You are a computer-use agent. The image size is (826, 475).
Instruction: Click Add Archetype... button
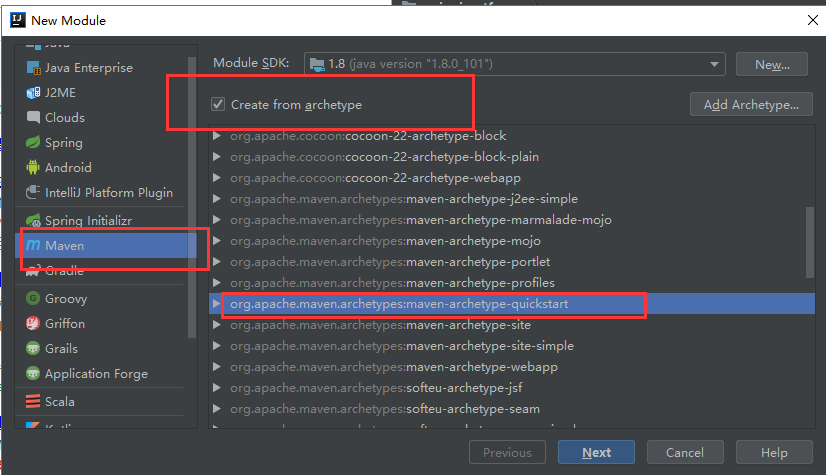(x=751, y=105)
